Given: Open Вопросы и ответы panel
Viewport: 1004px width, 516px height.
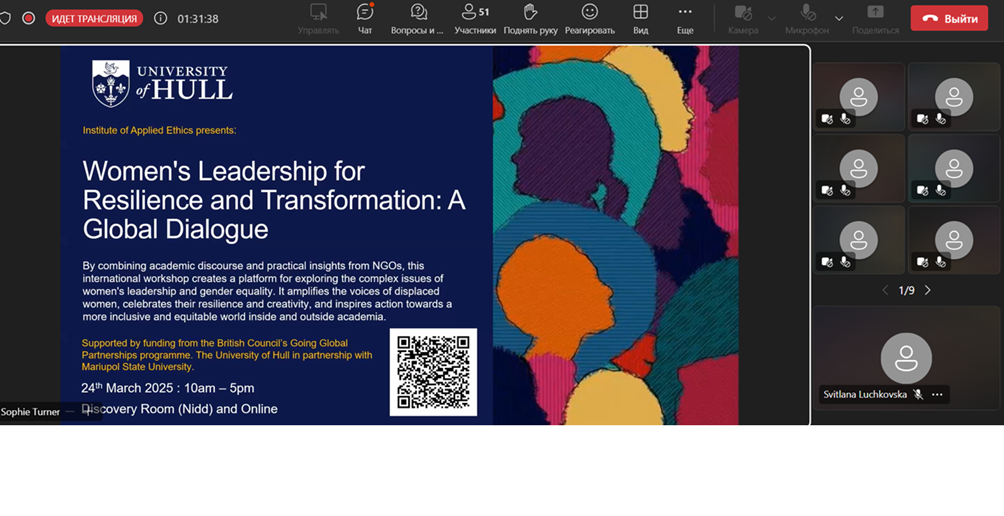Looking at the screenshot, I should coord(417,19).
